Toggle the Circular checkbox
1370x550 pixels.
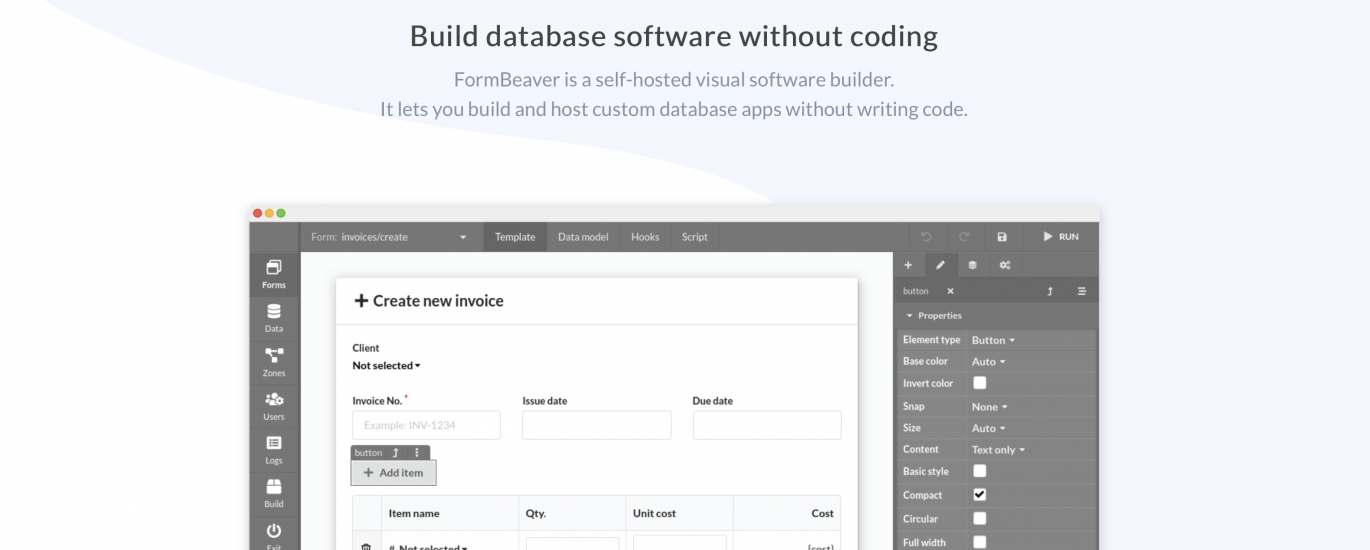point(980,518)
